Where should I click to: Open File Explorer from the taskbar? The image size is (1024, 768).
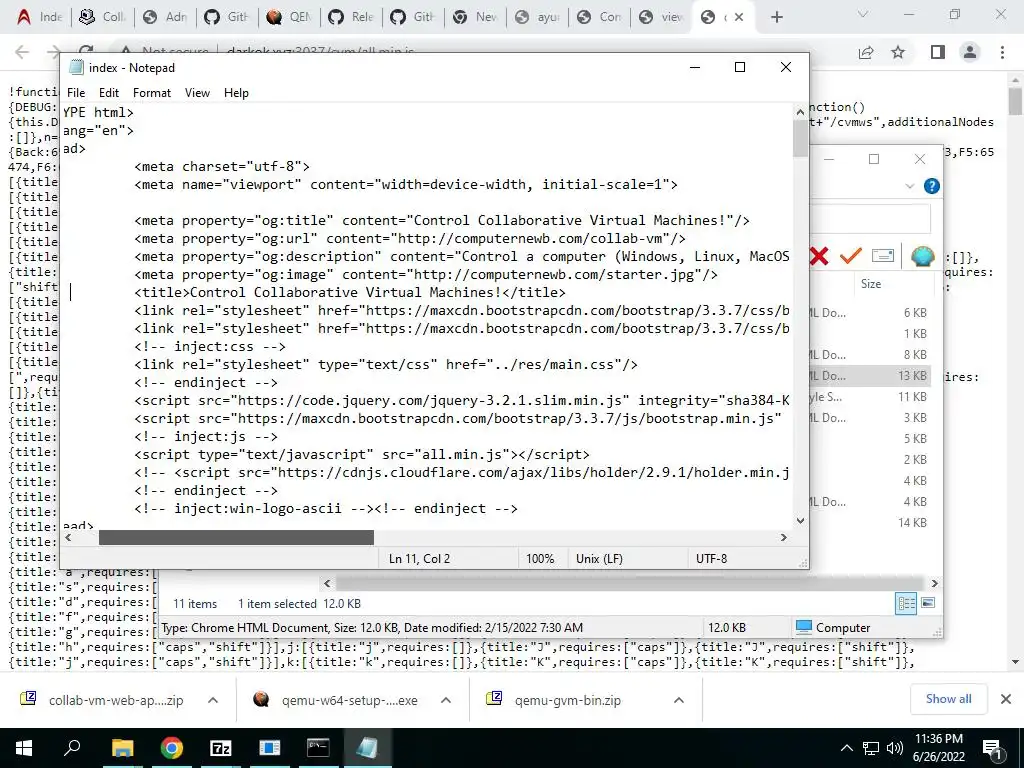tap(122, 748)
